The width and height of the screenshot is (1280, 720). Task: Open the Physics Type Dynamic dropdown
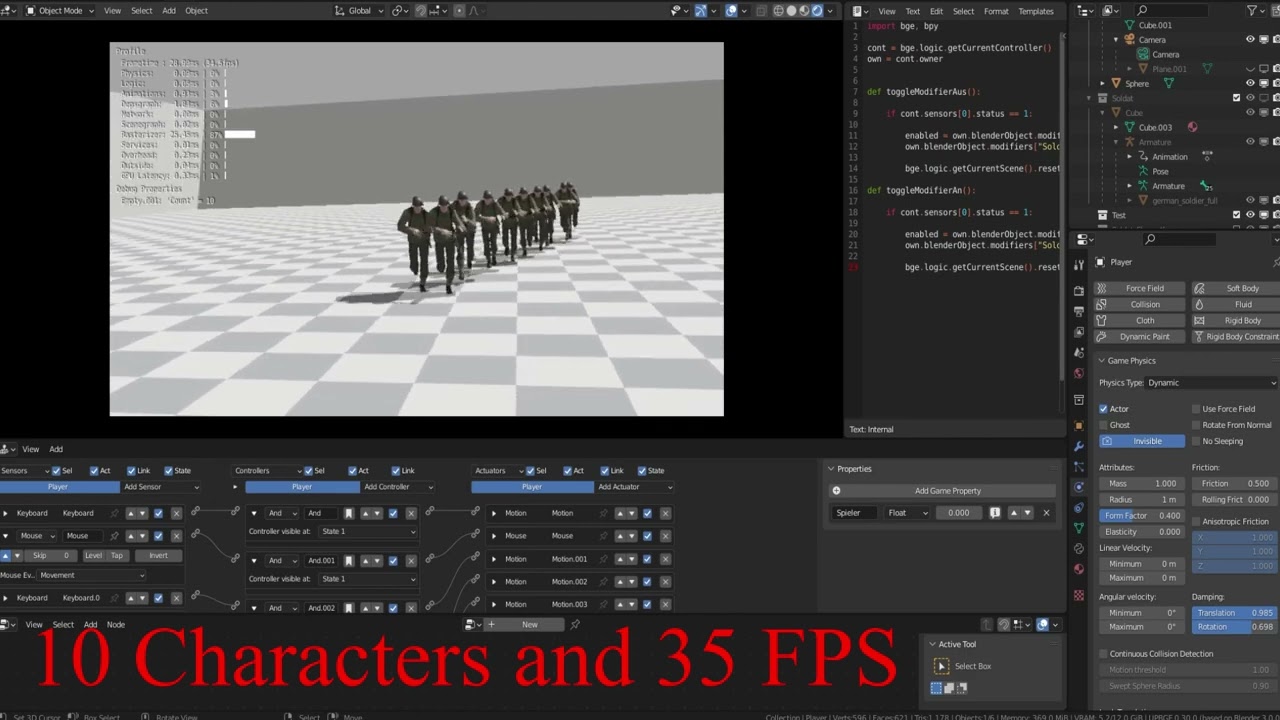[x=1212, y=383]
